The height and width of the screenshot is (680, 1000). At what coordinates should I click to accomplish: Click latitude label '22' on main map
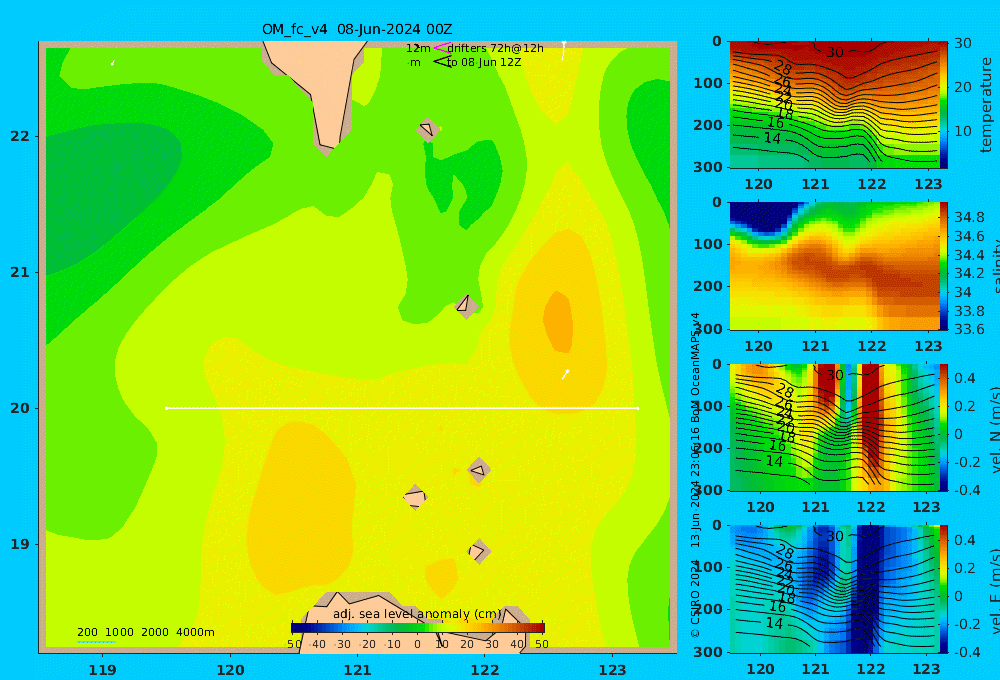pos(20,136)
